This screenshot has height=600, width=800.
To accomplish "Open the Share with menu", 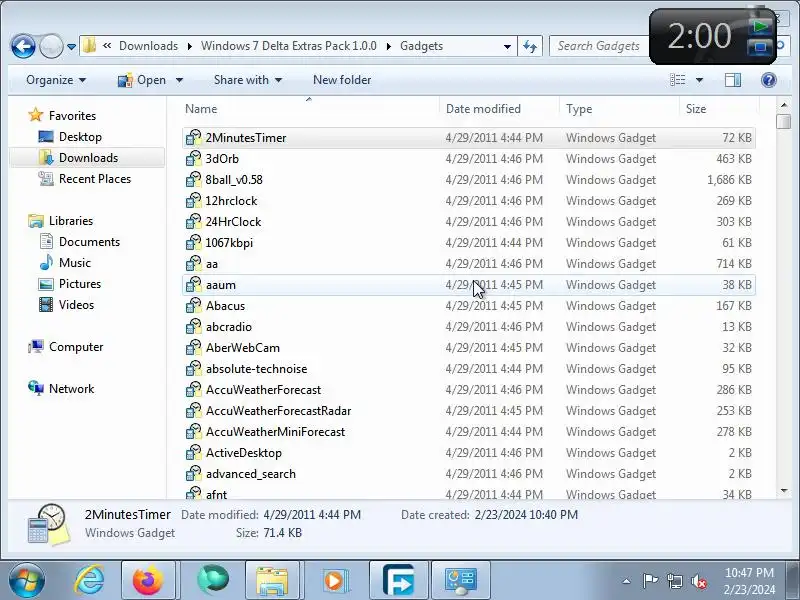I will (x=248, y=80).
